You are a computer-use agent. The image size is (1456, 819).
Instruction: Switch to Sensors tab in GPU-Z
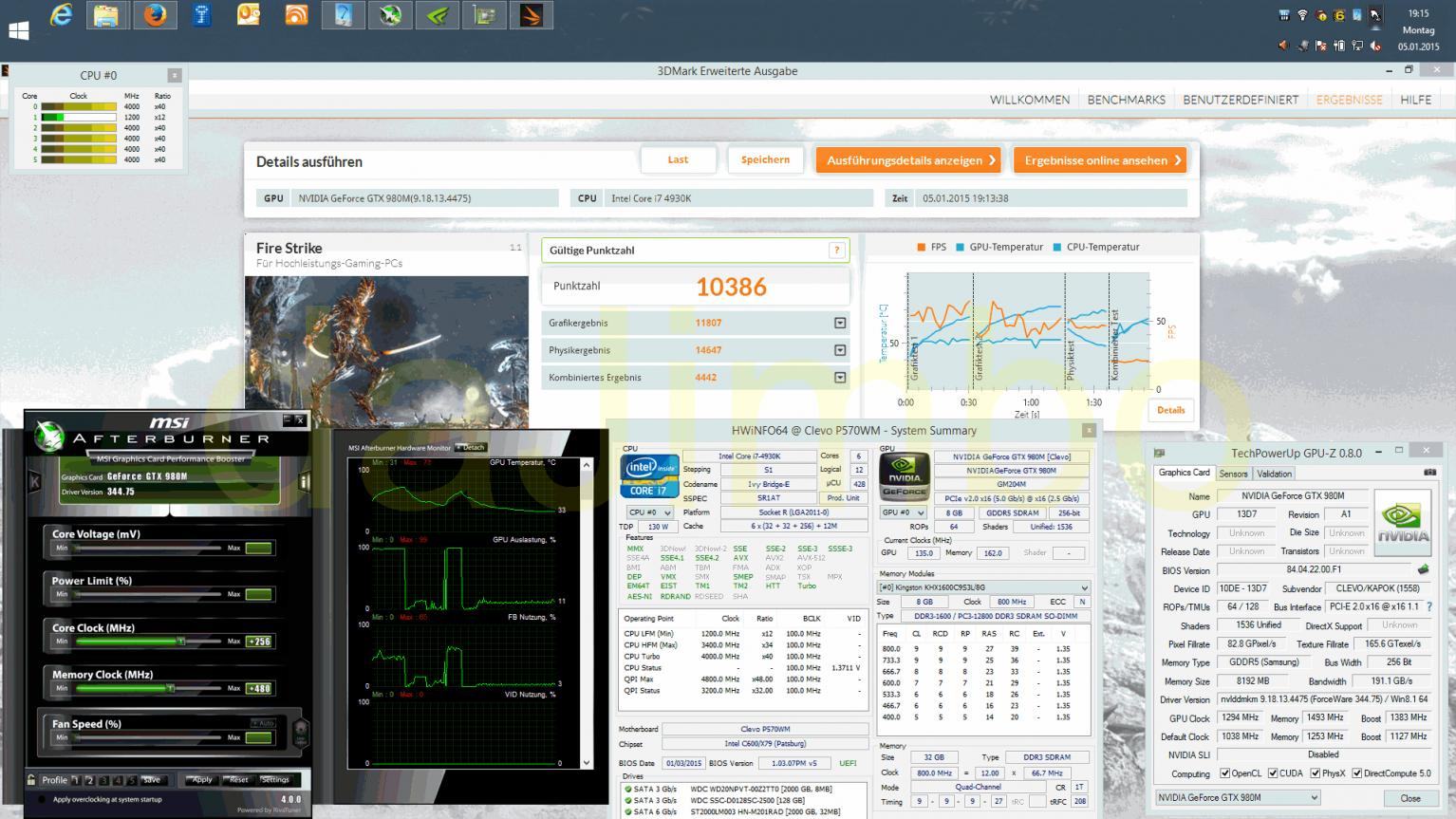(x=1233, y=474)
